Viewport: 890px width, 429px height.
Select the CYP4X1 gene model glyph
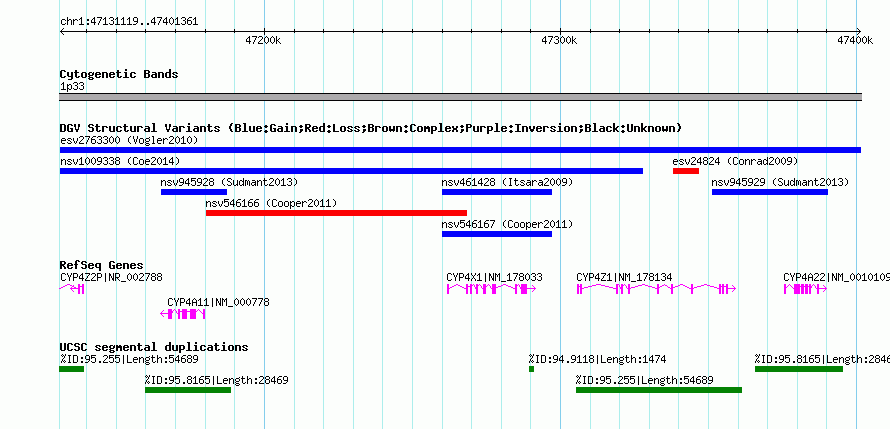[x=492, y=289]
